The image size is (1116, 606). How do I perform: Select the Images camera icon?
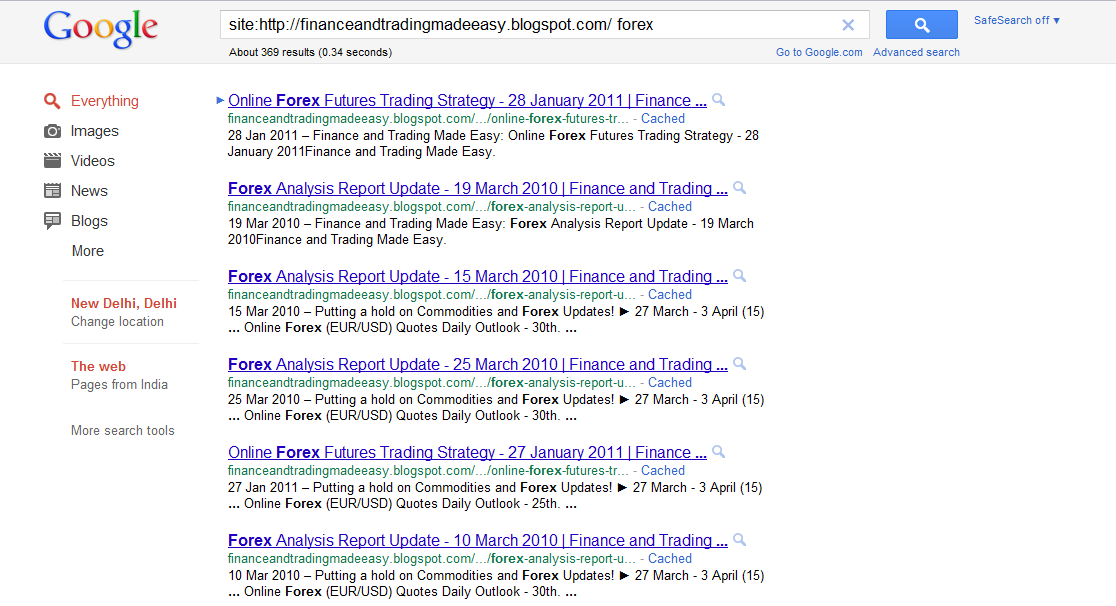(x=52, y=130)
